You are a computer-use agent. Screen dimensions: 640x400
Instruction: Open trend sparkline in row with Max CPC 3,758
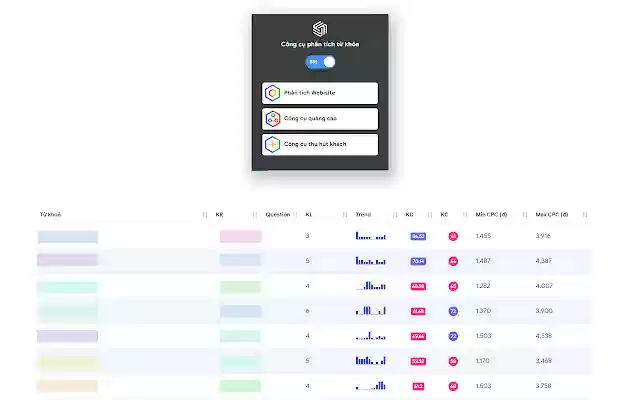pyautogui.click(x=371, y=385)
